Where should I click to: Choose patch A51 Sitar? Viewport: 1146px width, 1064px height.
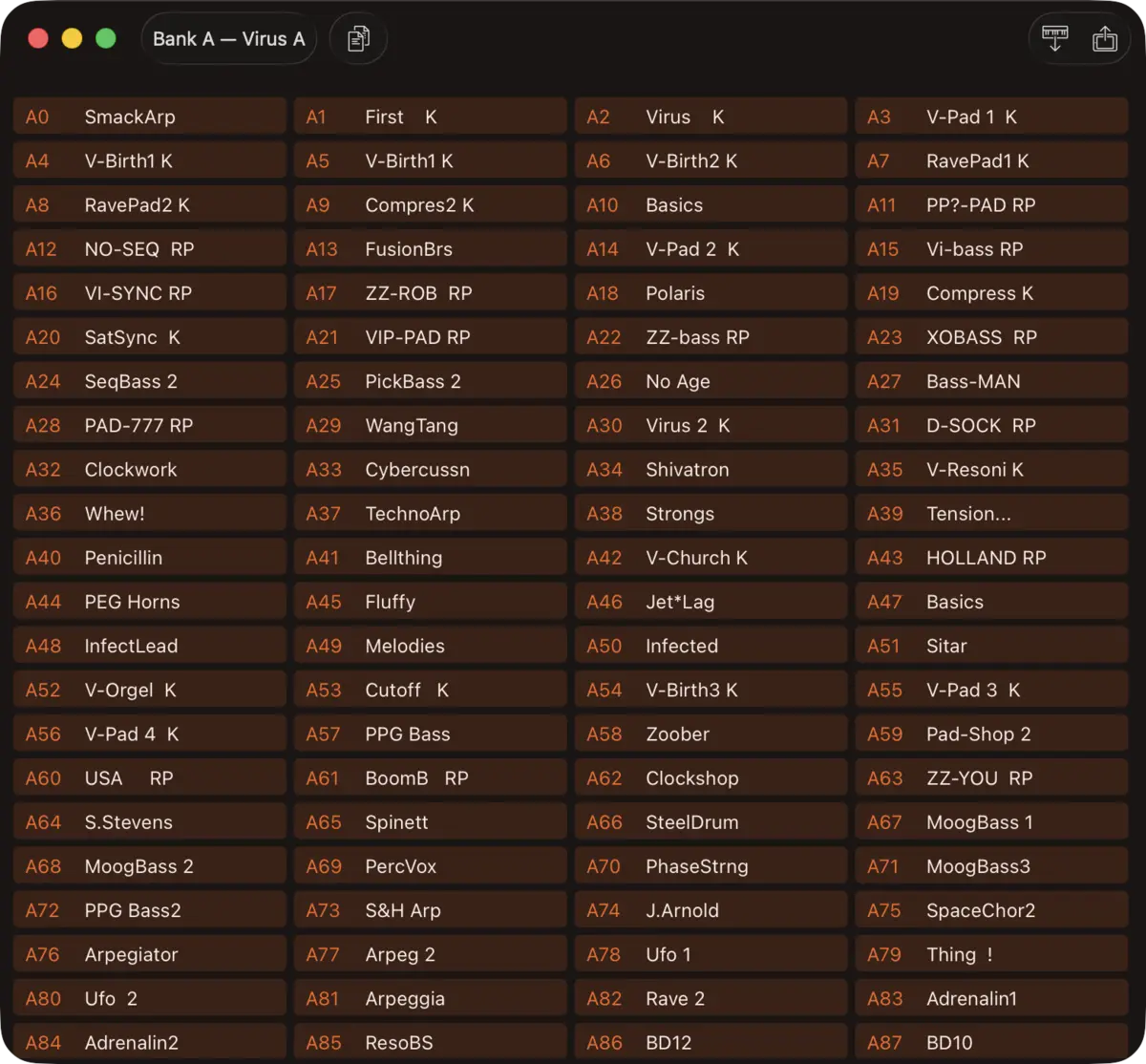[x=992, y=647]
